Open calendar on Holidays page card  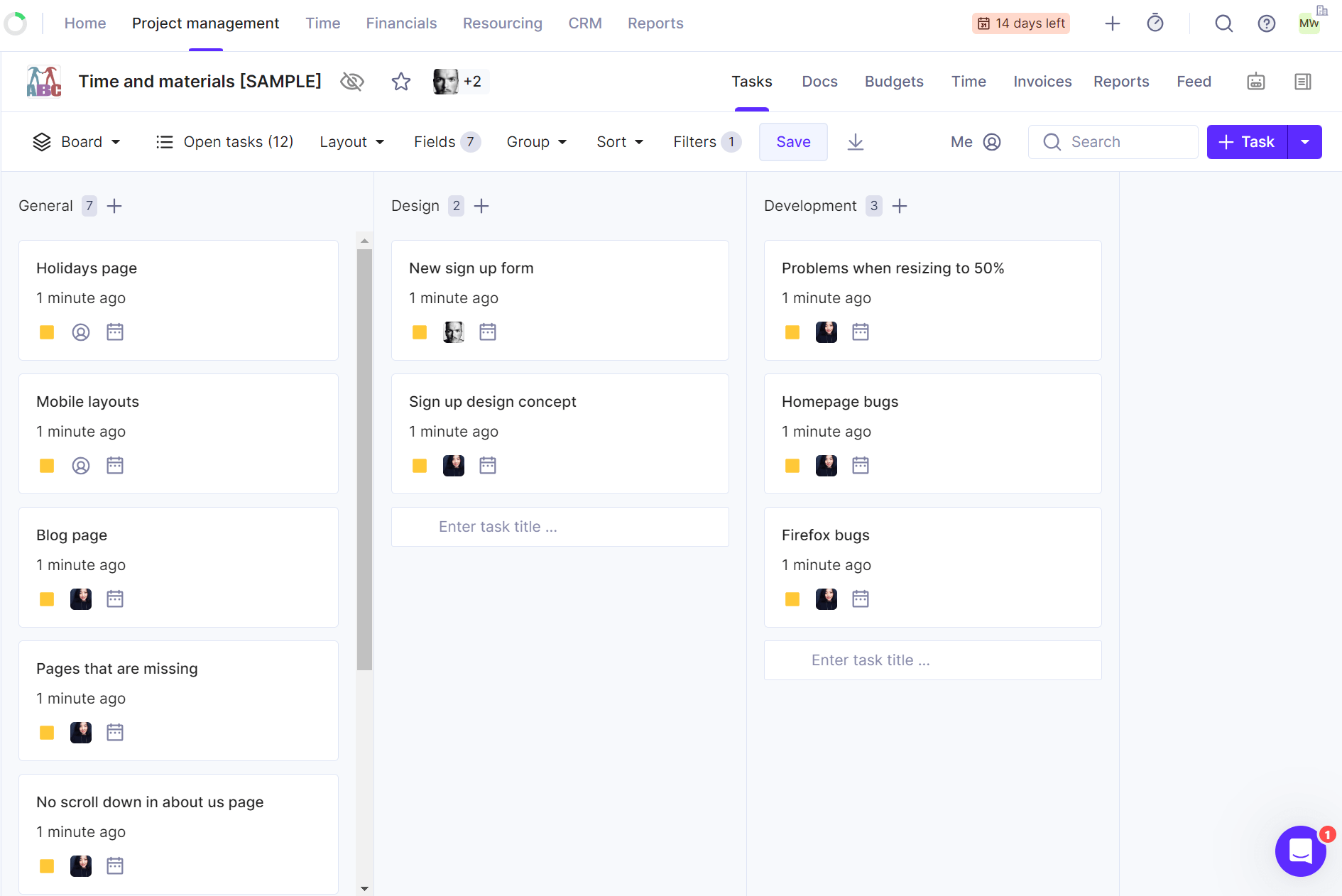pyautogui.click(x=115, y=332)
